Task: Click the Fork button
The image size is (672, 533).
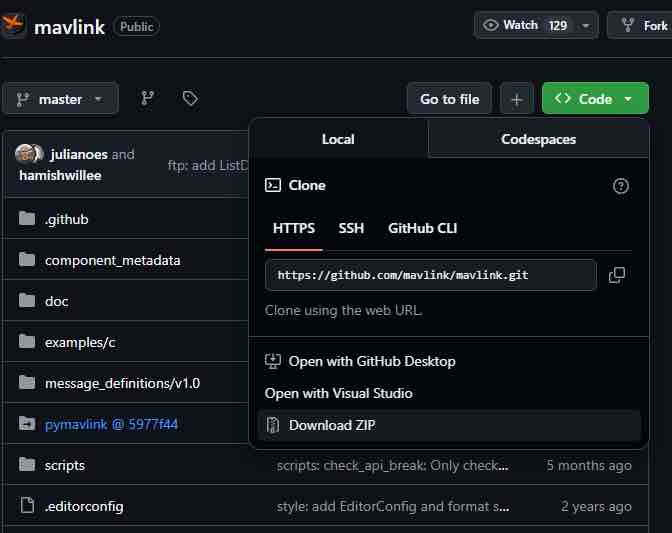Action: [640, 26]
